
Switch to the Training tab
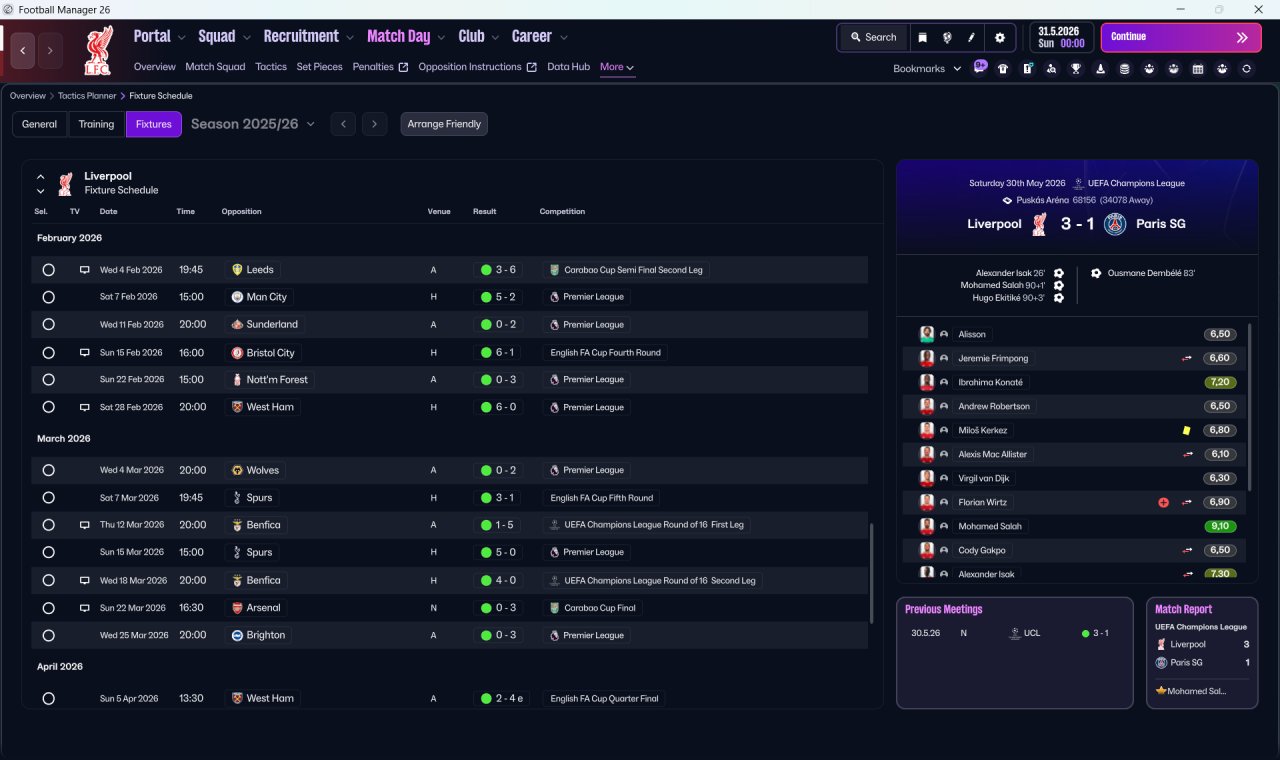coord(96,124)
